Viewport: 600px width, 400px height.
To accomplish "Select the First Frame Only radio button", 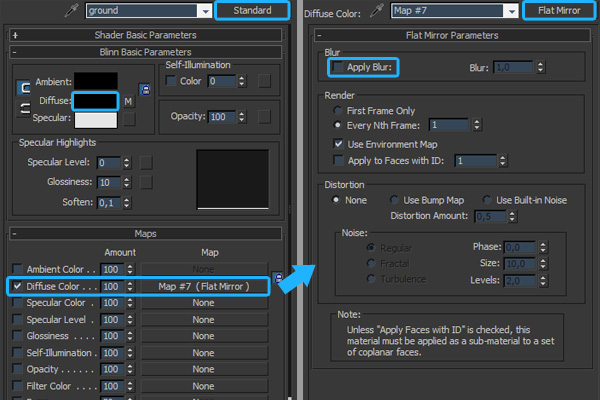I will click(338, 110).
